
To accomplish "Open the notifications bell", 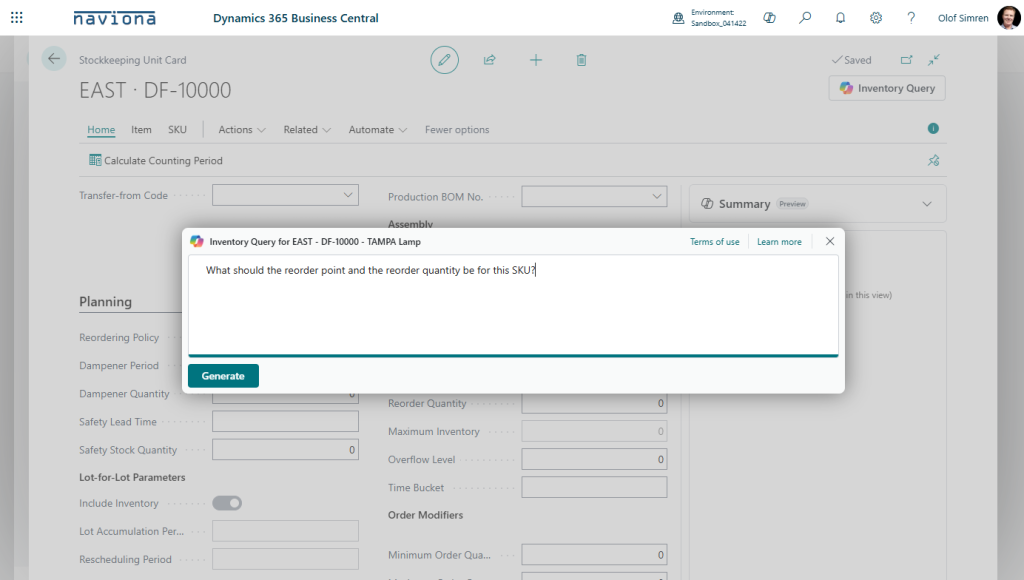I will [x=840, y=18].
